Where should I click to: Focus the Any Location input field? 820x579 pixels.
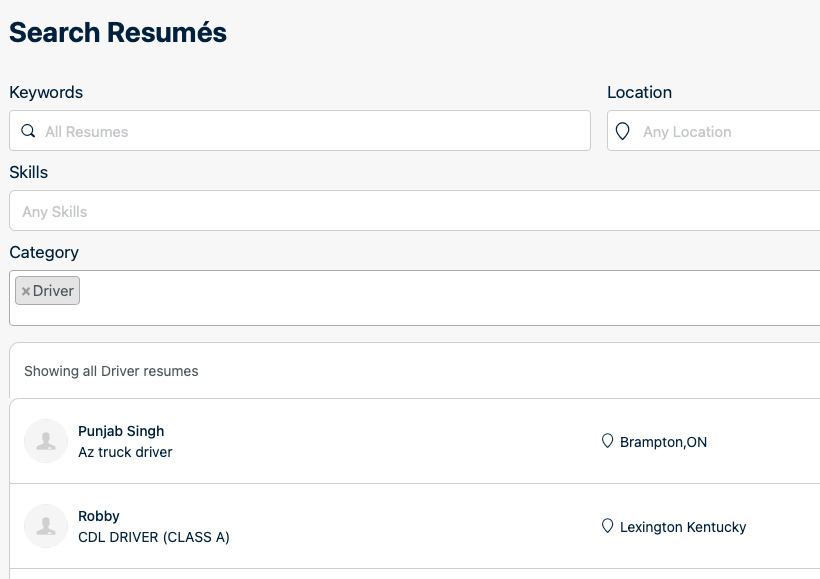point(714,131)
